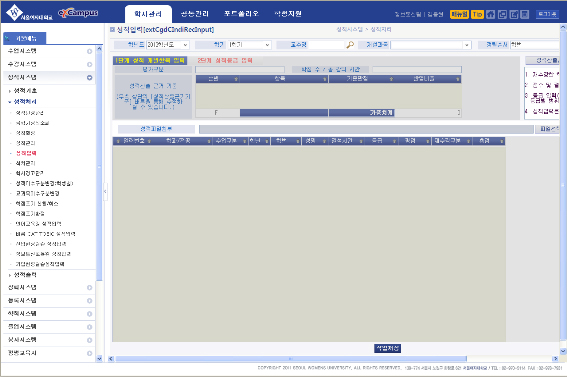The width and height of the screenshot is (567, 381).
Task: Go to the Home icon in the top bar
Action: tap(490, 14)
